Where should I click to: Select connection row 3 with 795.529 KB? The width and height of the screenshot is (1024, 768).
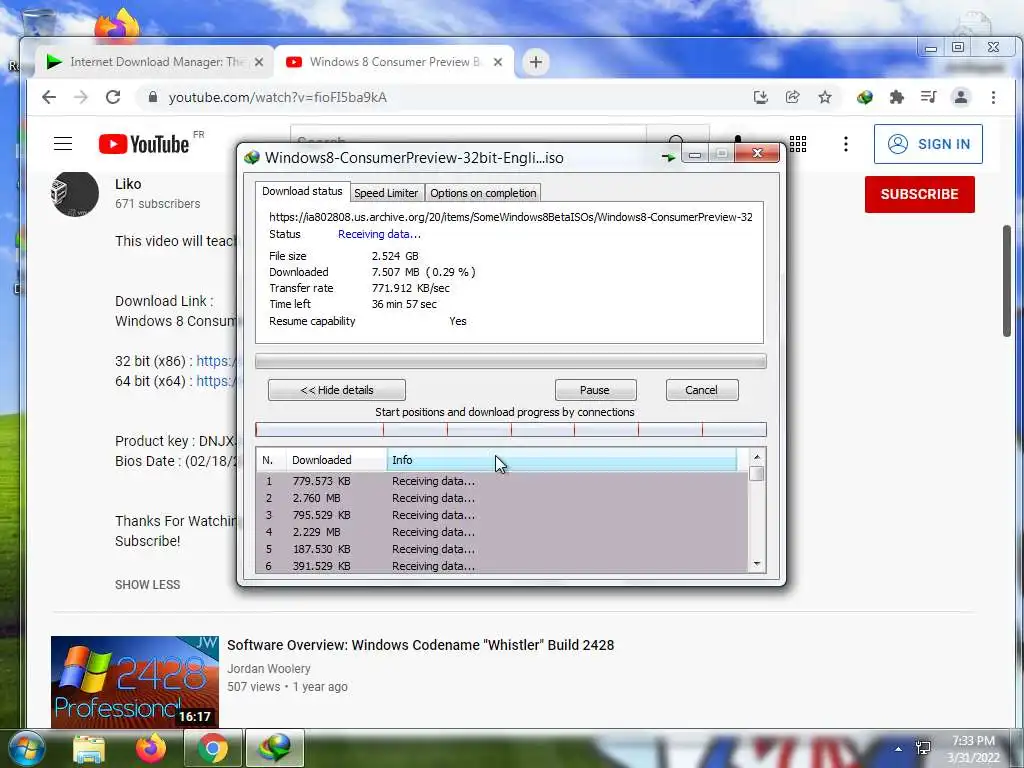point(502,515)
